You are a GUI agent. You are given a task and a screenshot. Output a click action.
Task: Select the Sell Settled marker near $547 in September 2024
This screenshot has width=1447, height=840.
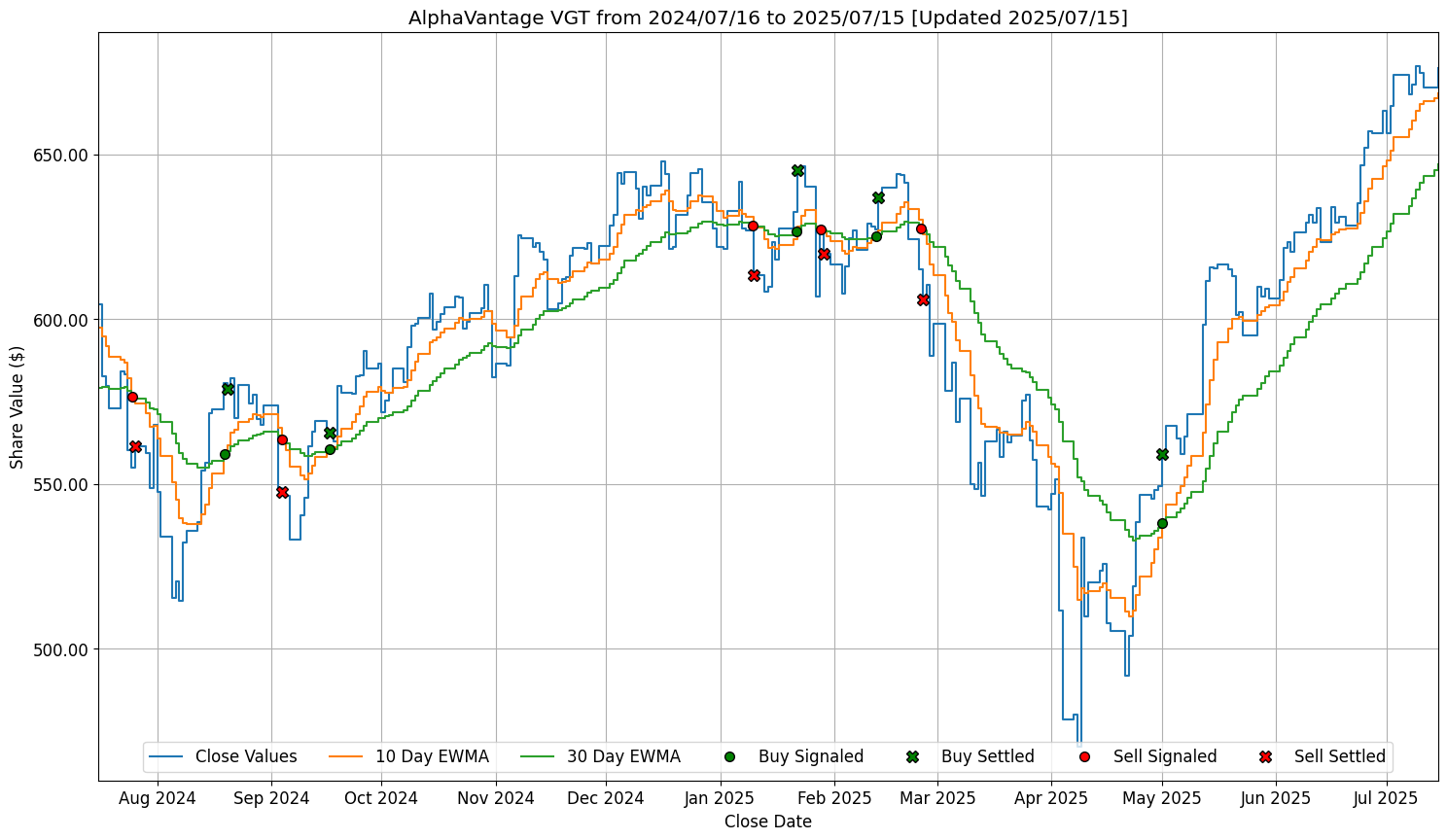(282, 492)
